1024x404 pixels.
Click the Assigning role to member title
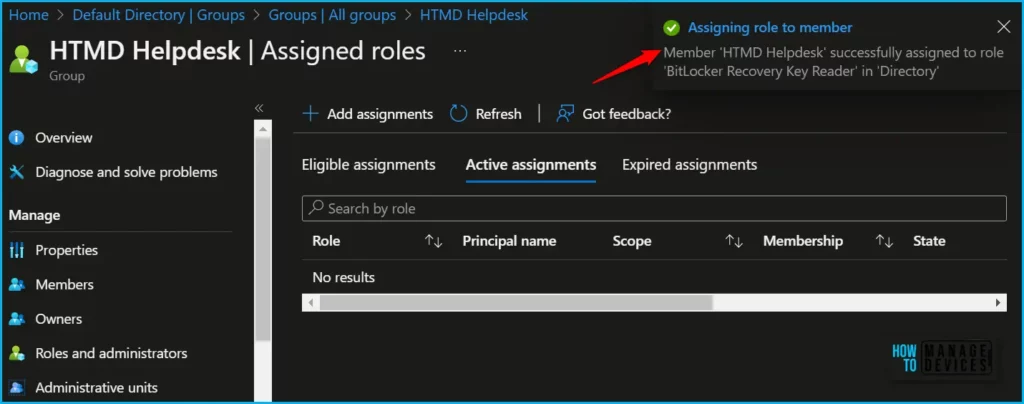pyautogui.click(x=770, y=28)
